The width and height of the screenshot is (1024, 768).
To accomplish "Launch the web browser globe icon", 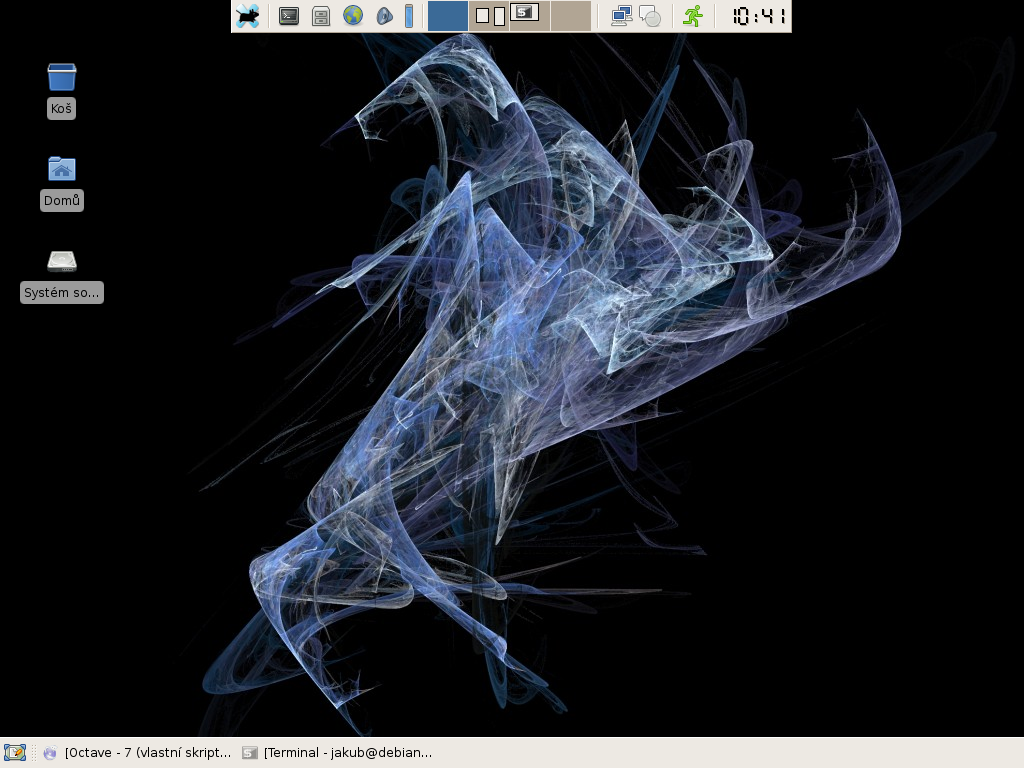I will pos(352,16).
